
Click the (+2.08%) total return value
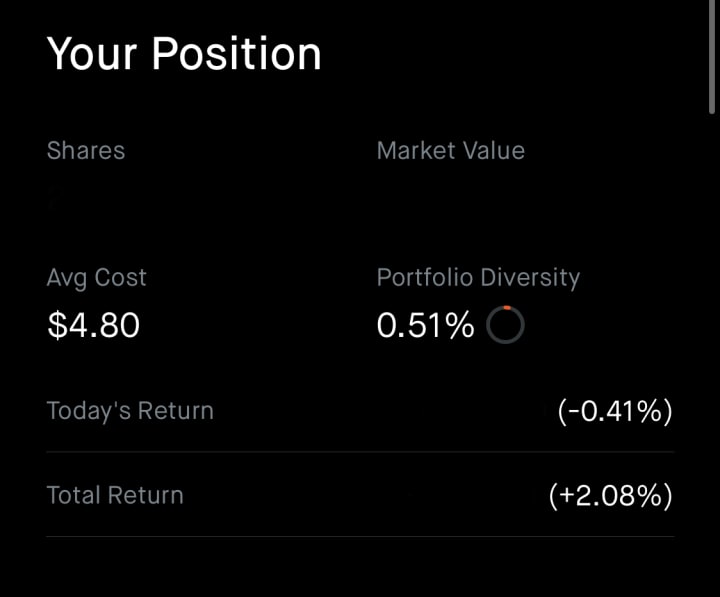point(611,496)
